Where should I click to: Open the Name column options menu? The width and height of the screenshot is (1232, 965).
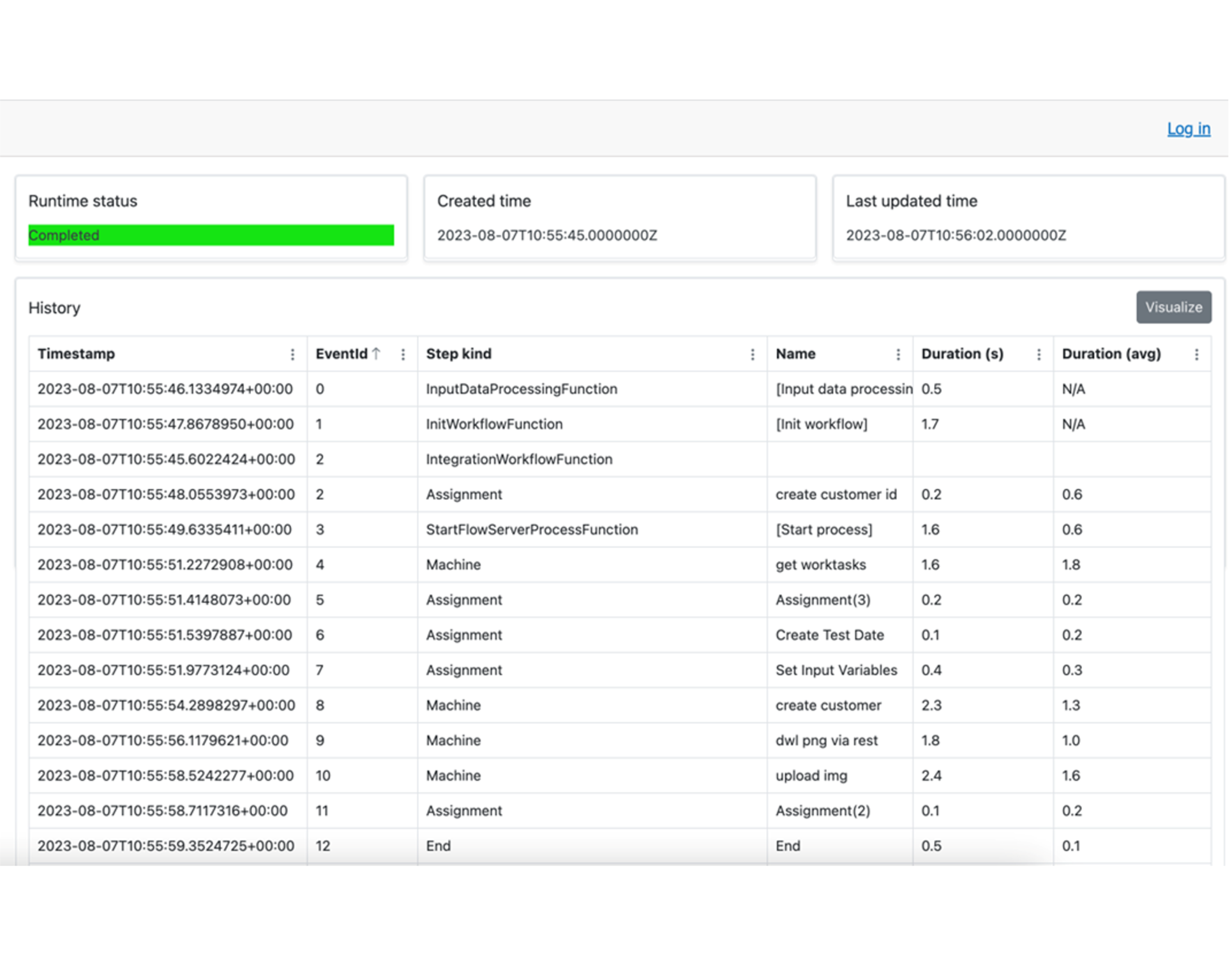point(898,354)
